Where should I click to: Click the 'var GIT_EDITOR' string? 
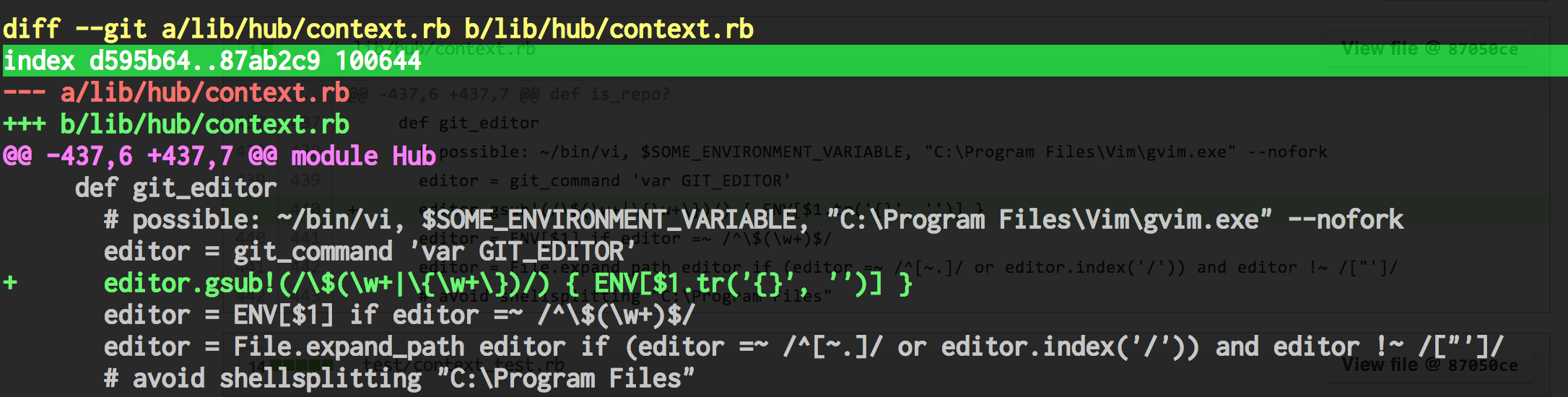522,251
